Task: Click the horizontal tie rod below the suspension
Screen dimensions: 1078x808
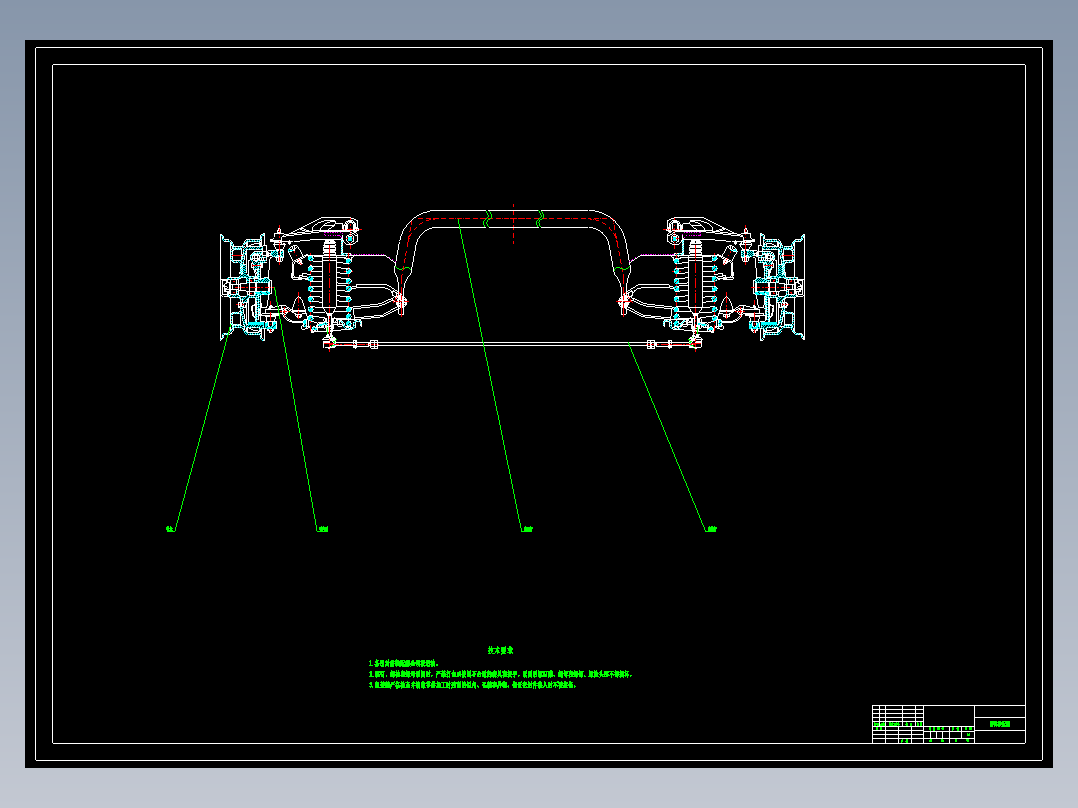Action: 512,344
